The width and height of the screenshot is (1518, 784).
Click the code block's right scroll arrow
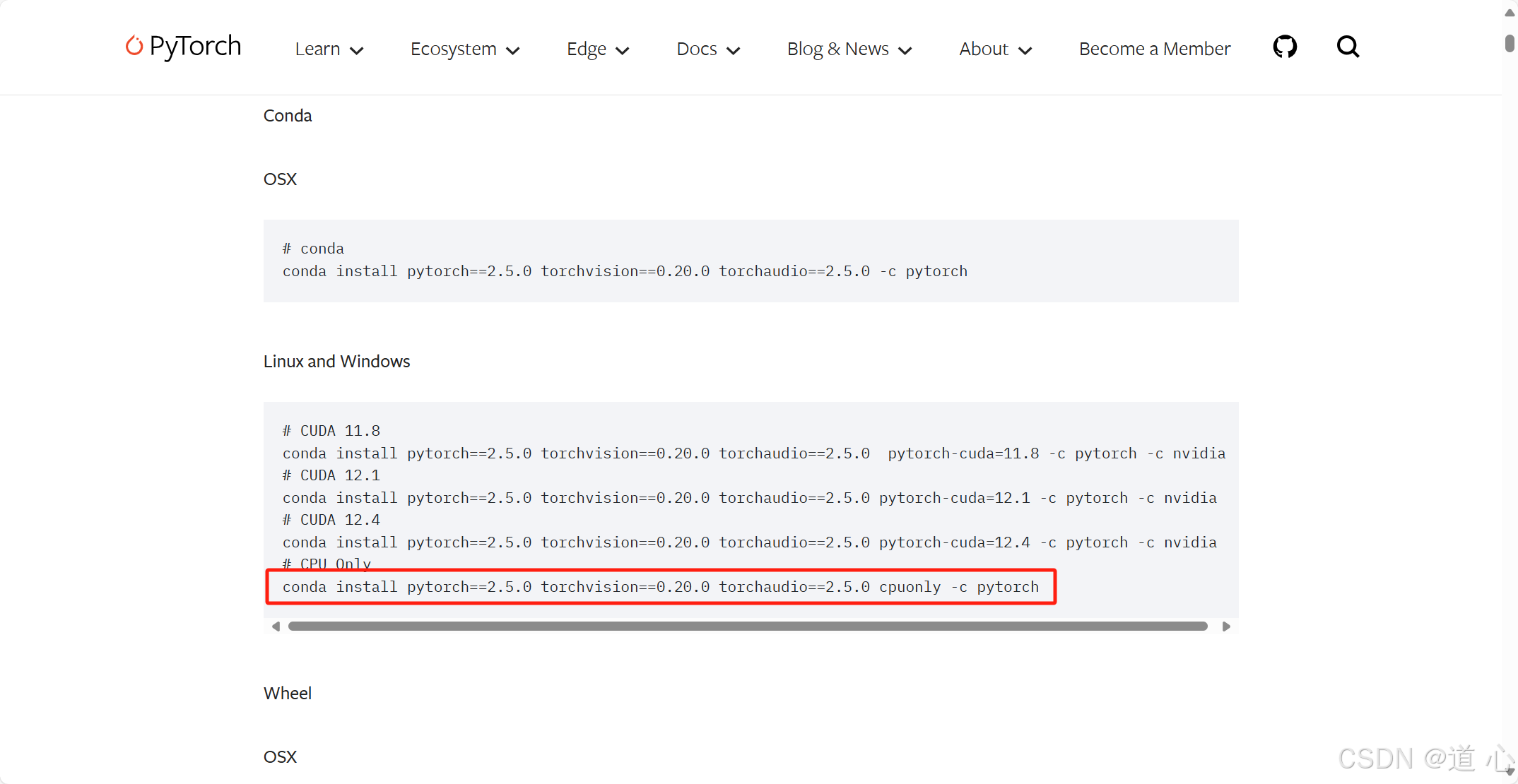tap(1226, 626)
